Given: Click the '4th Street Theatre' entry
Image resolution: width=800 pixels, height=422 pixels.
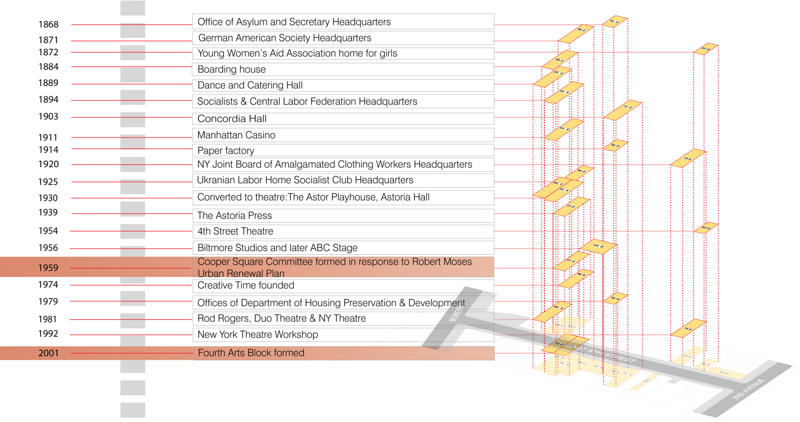Looking at the screenshot, I should pyautogui.click(x=343, y=231).
